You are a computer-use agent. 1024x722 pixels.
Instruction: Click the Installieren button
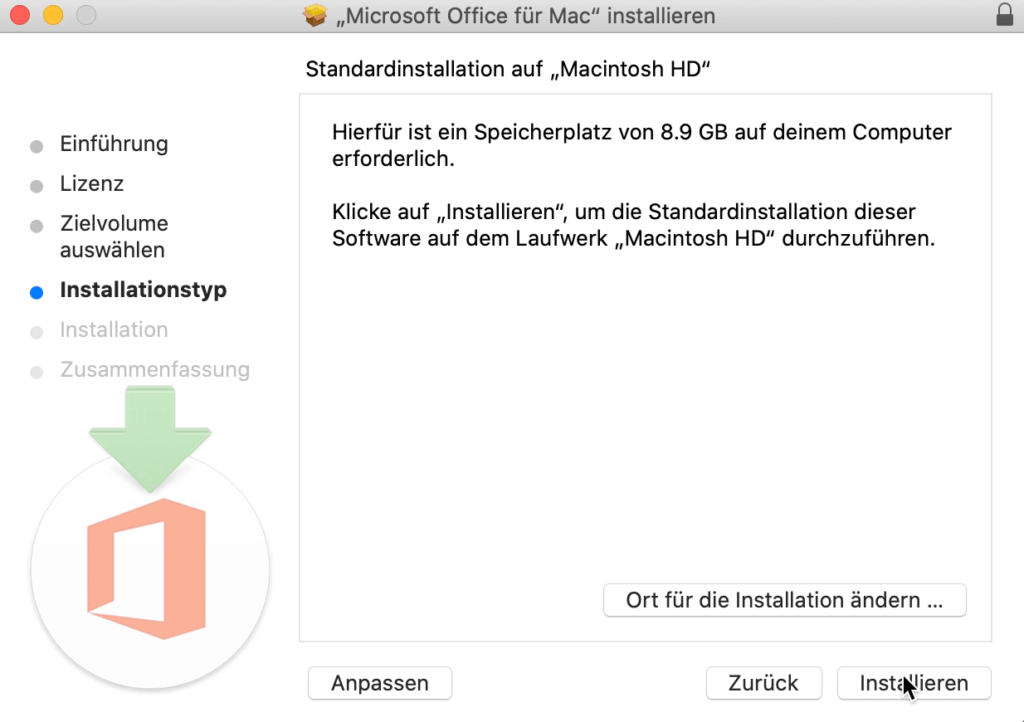913,683
